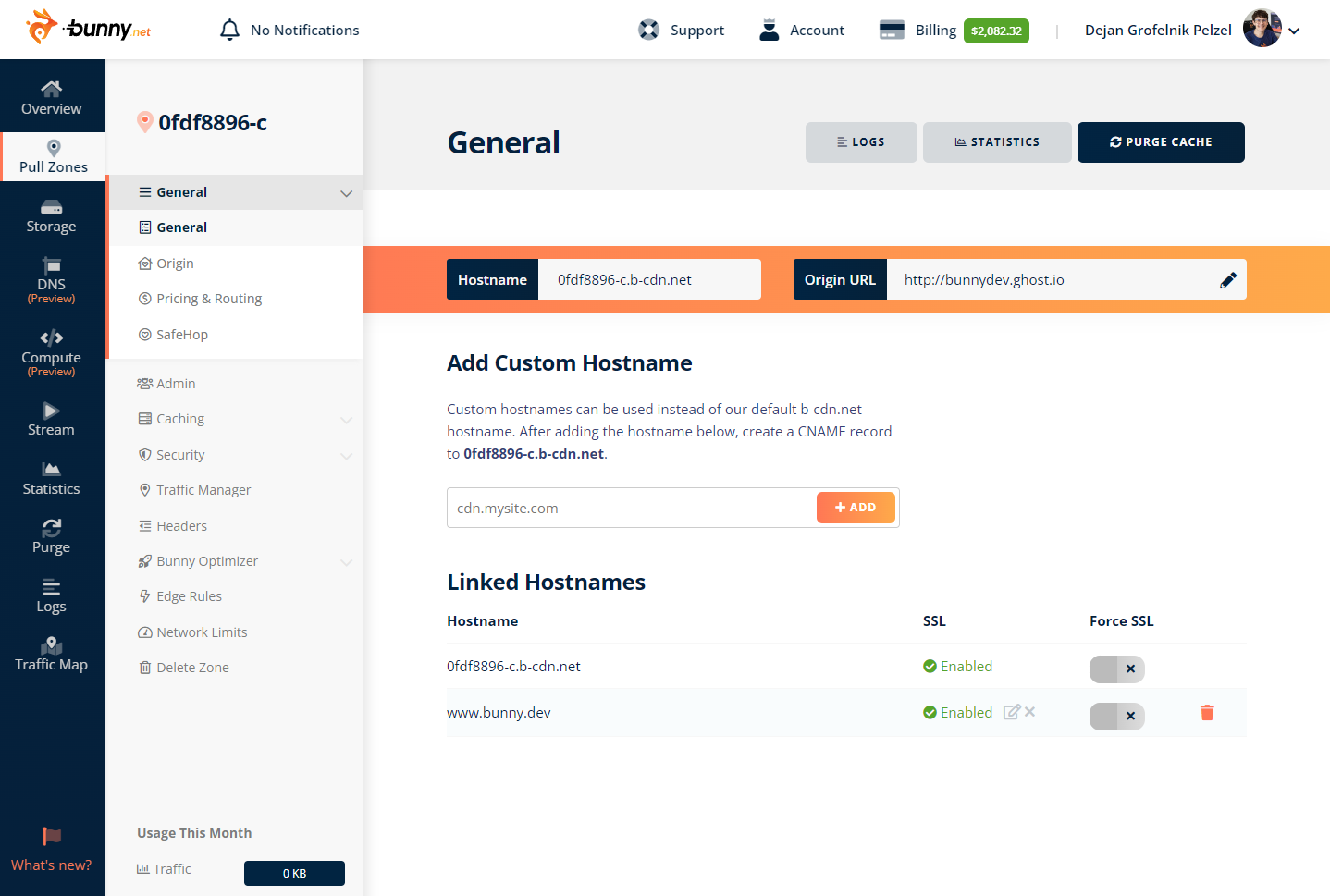Open the user account dropdown chevron

click(1294, 31)
